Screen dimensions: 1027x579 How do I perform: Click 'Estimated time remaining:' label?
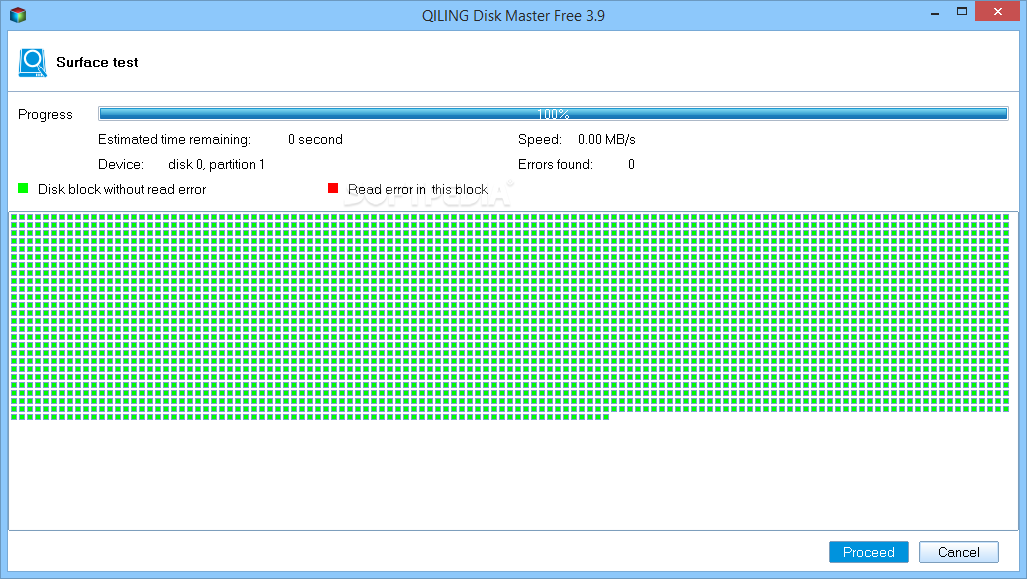click(174, 140)
